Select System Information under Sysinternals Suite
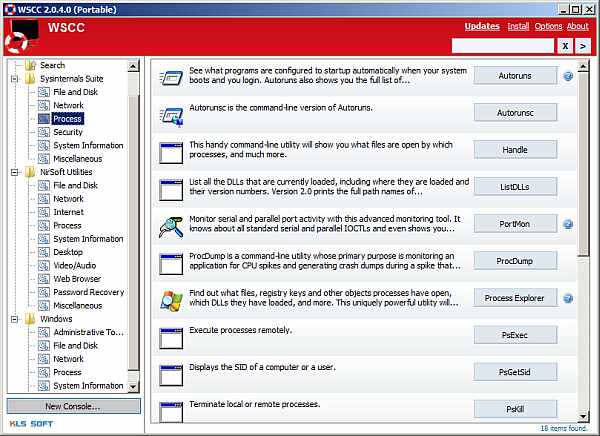This screenshot has height=436, width=600. [88, 145]
